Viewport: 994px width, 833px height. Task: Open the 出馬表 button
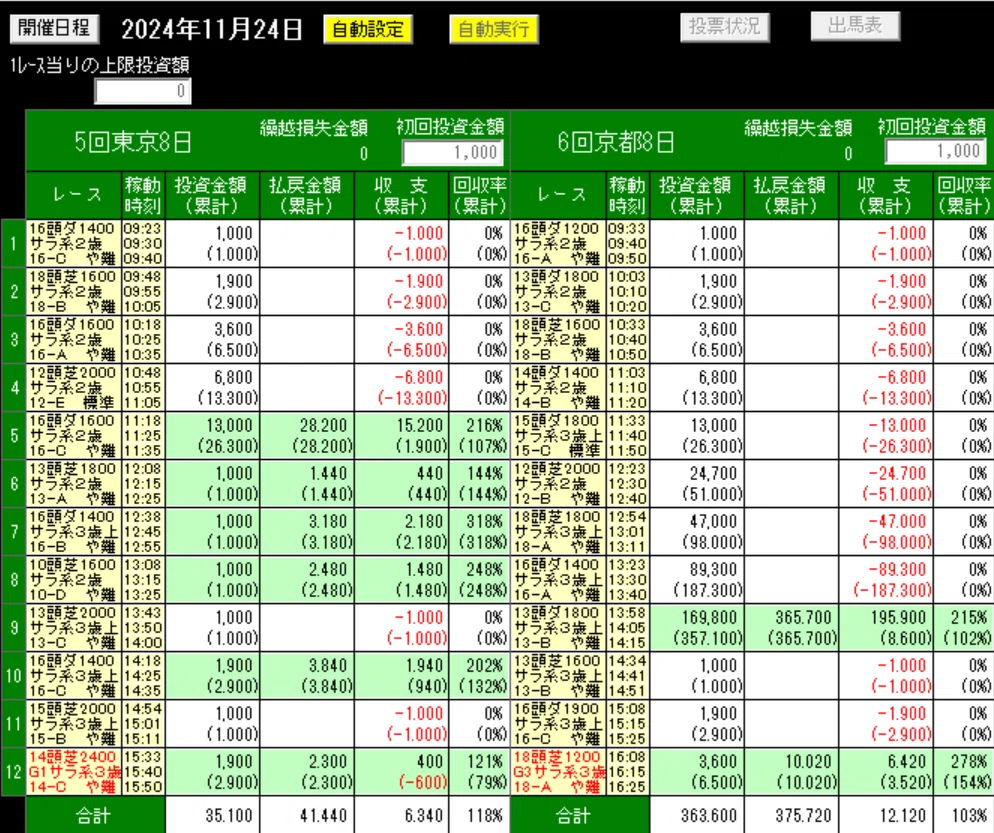pos(855,26)
